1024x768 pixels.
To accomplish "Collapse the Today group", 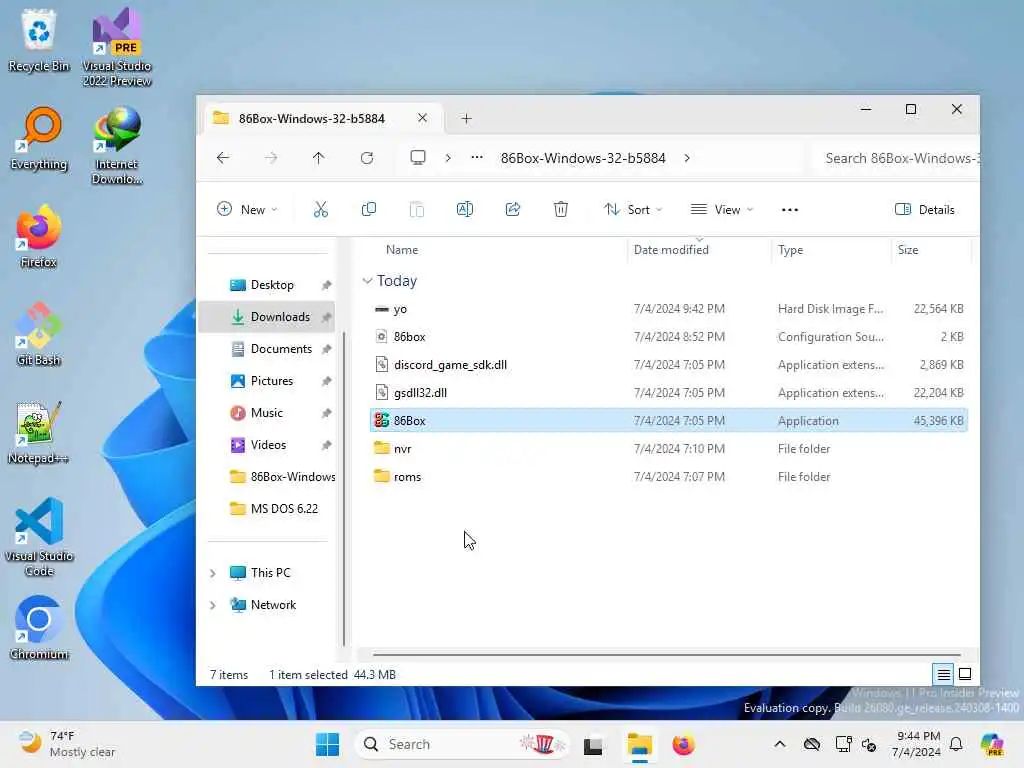I will (x=367, y=281).
